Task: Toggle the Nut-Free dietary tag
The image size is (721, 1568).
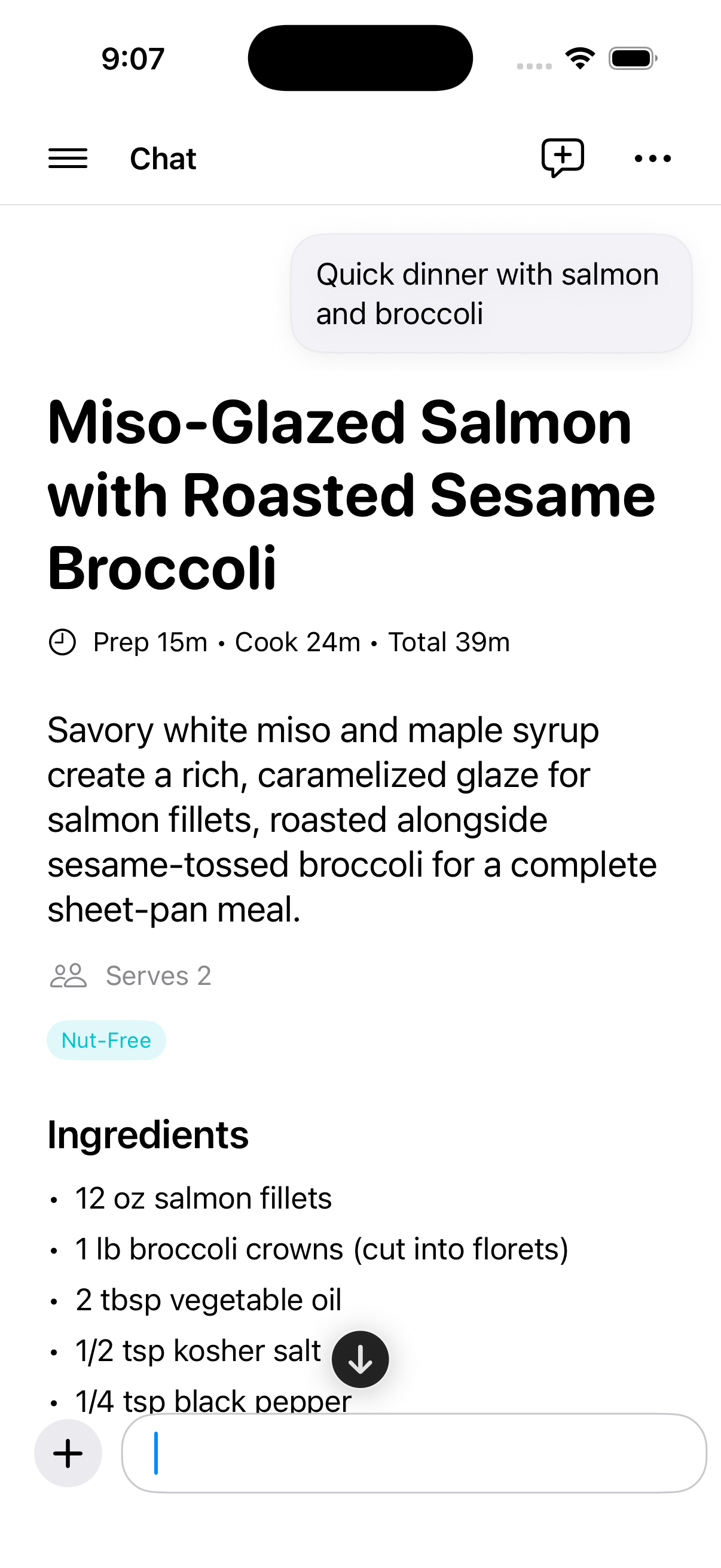Action: (105, 1041)
